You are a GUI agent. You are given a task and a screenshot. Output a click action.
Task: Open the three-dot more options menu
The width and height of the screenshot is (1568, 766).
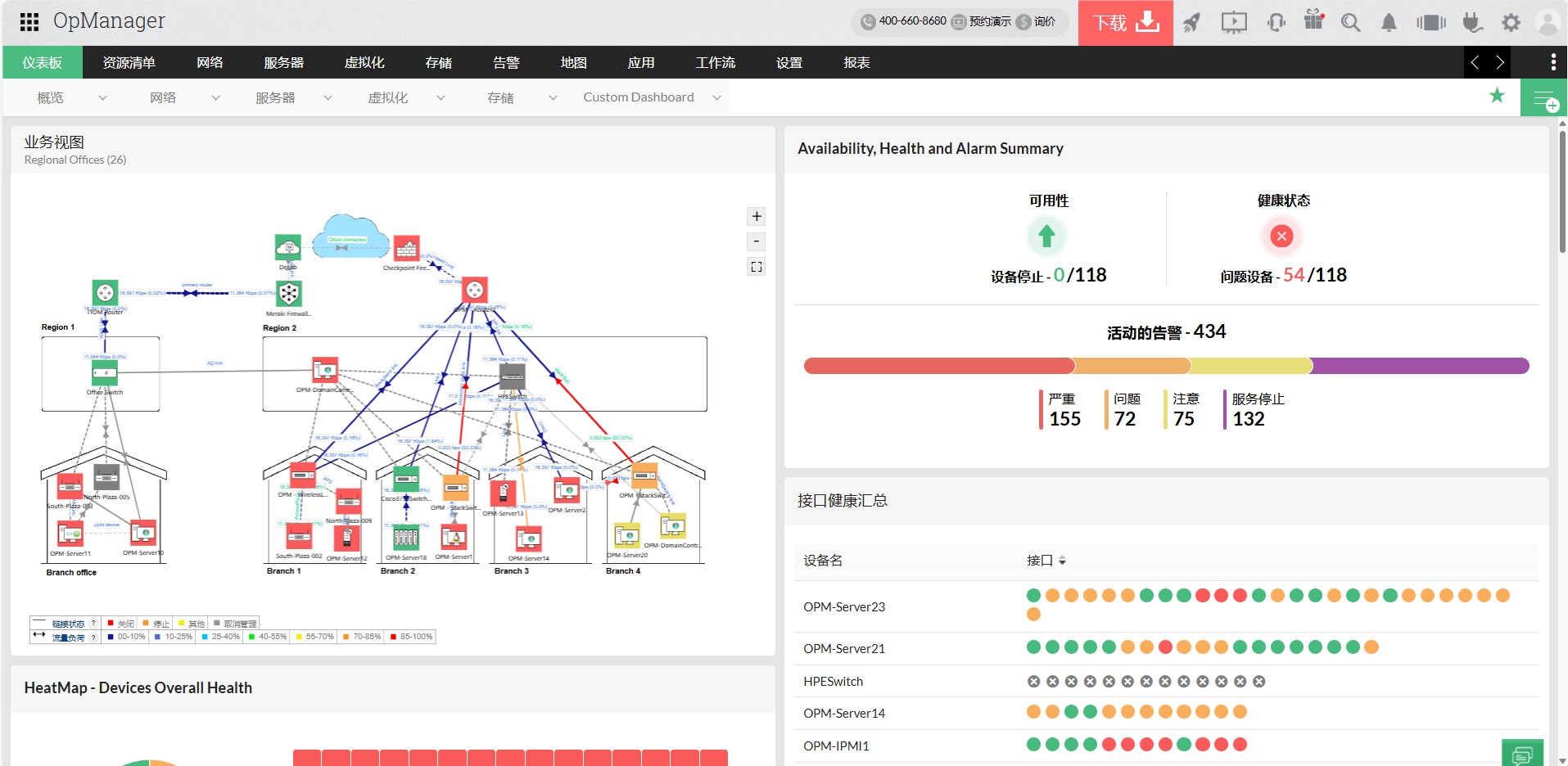coord(1553,62)
